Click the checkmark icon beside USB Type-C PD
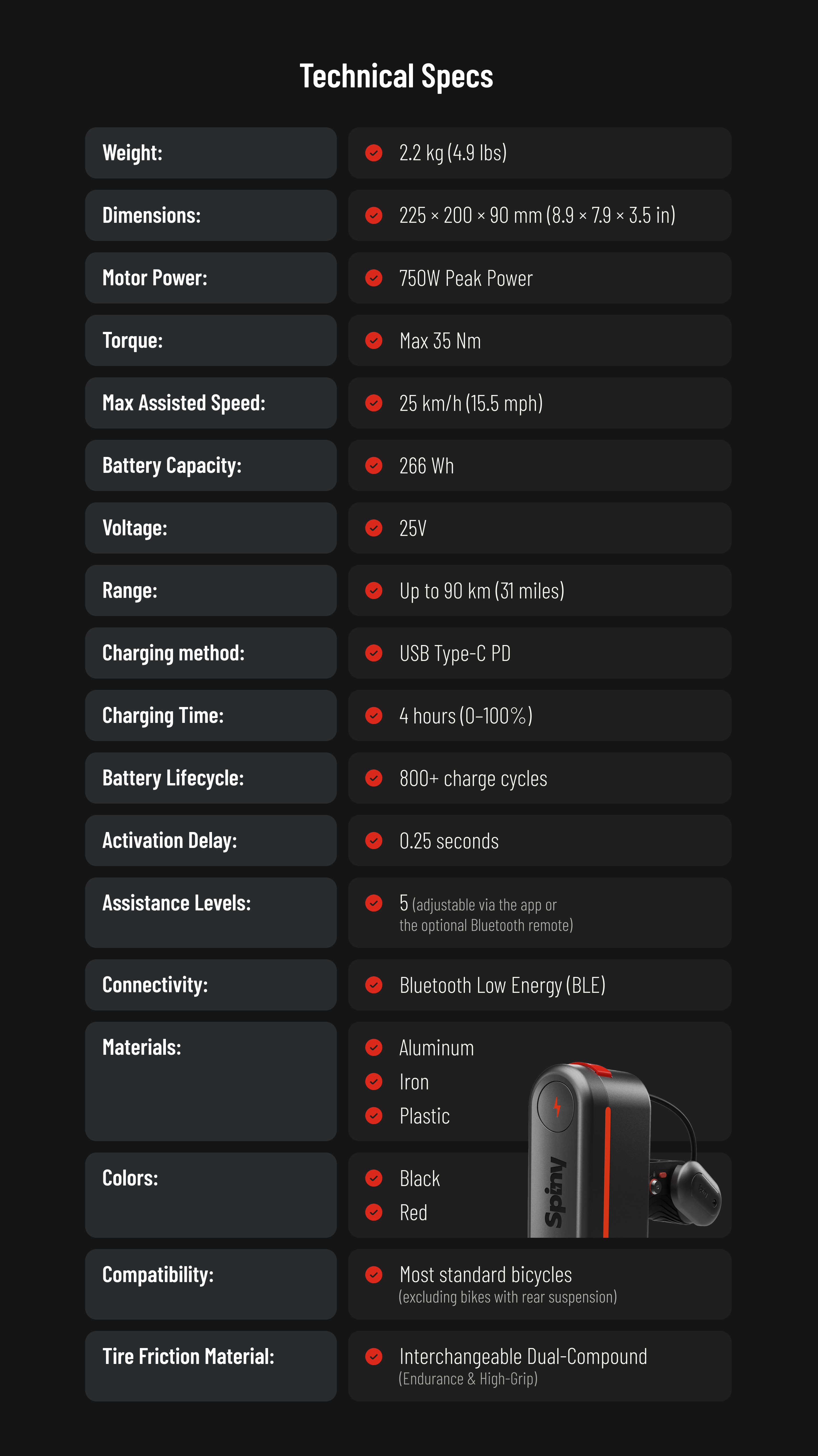The height and width of the screenshot is (1456, 818). click(373, 653)
